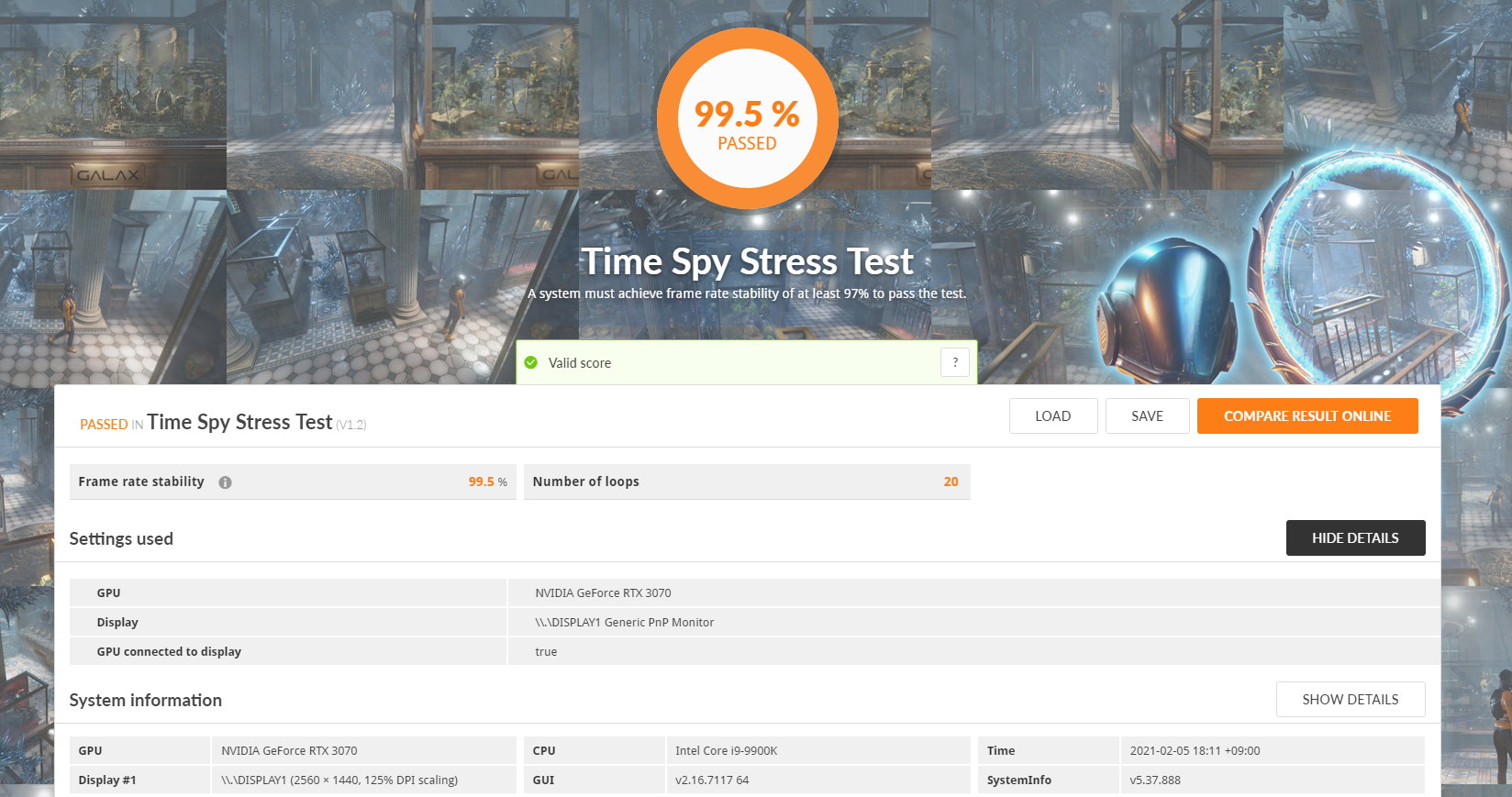Select the GUI version v2.16.7117 64
The height and width of the screenshot is (797, 1512).
point(712,780)
